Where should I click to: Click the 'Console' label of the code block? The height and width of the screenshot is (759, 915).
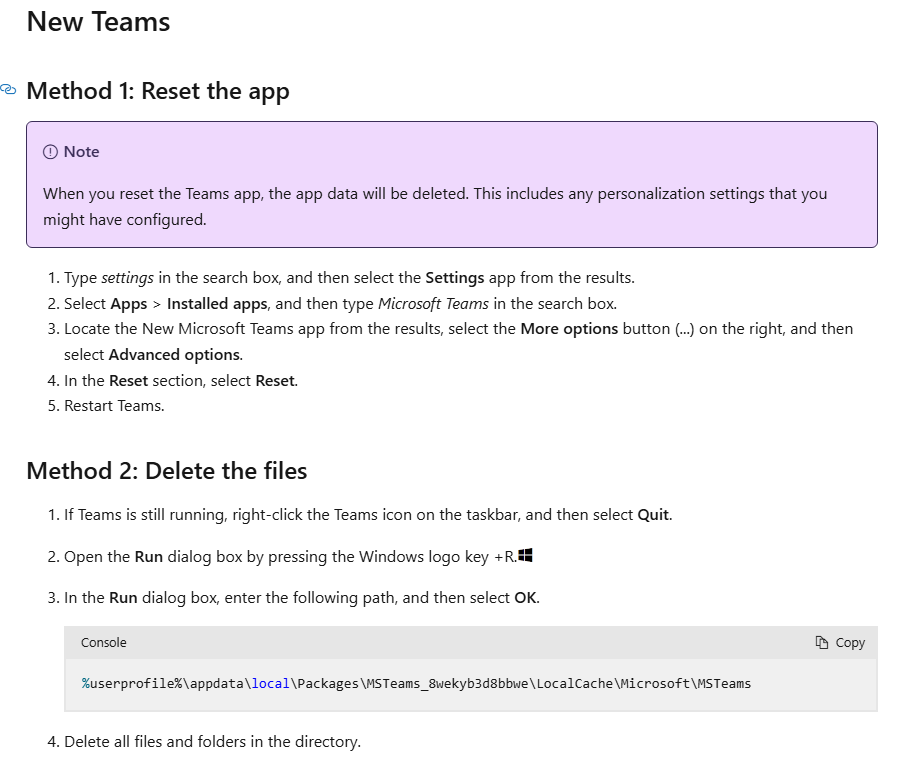[103, 642]
